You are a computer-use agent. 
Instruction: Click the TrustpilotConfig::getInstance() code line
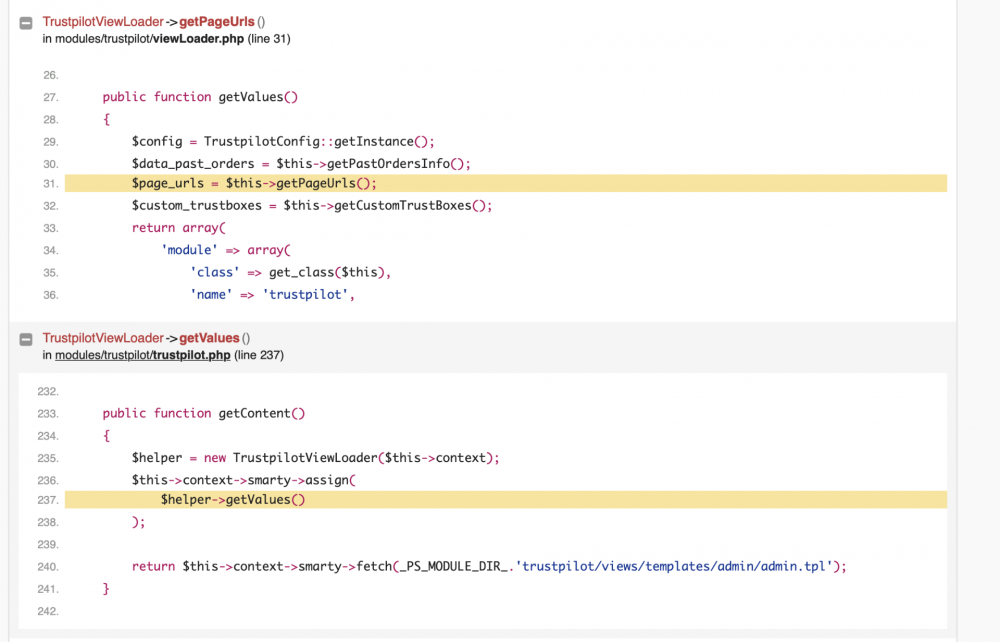283,141
